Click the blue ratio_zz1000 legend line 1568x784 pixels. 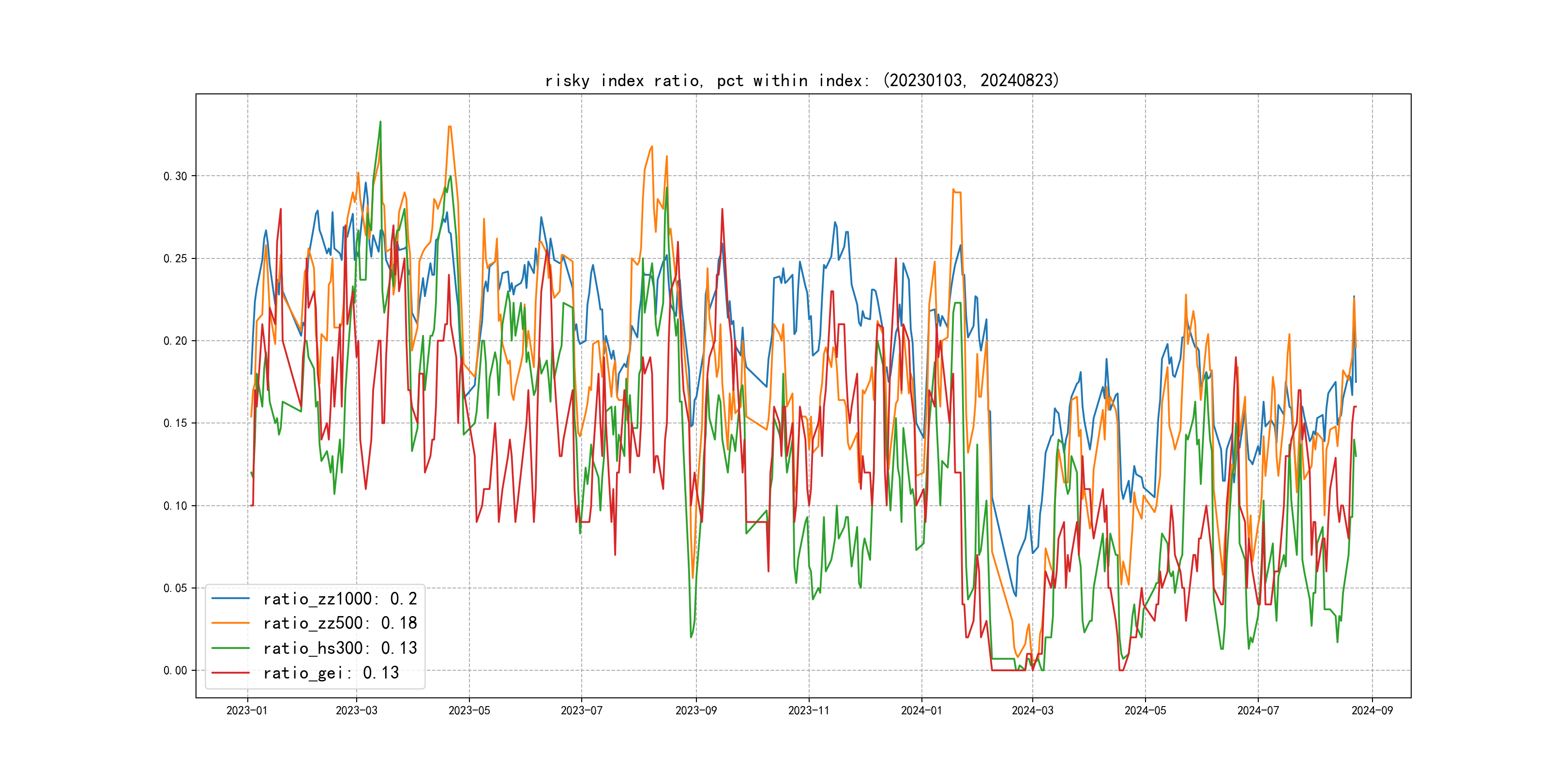230,598
